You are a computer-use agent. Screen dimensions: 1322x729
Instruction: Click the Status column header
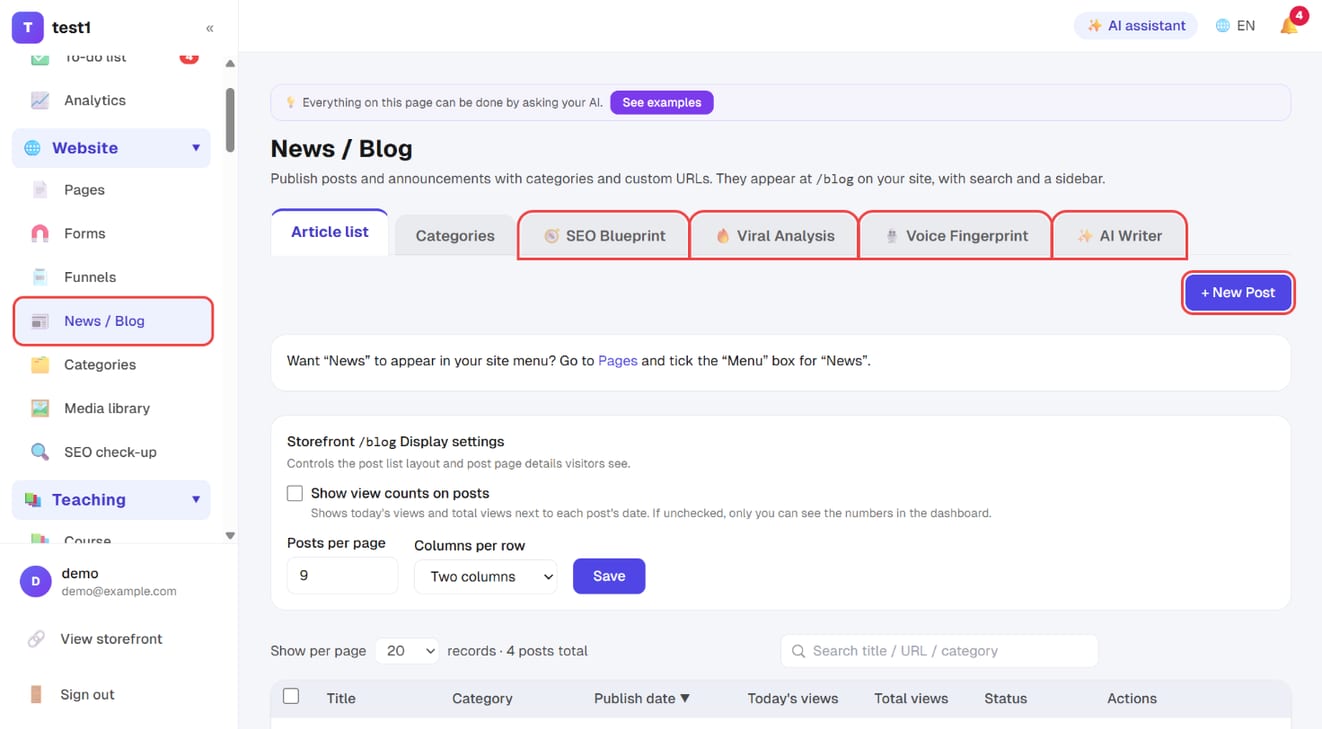click(x=1005, y=698)
